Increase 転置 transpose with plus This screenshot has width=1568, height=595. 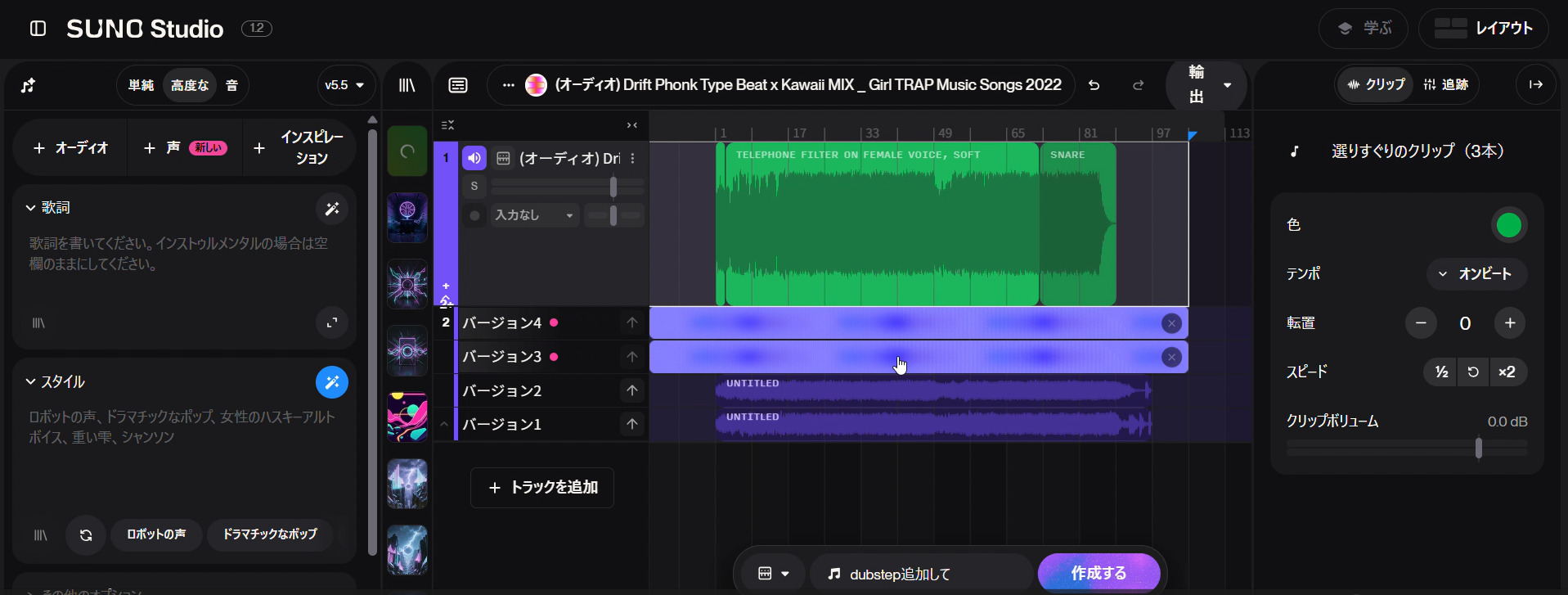click(1510, 323)
